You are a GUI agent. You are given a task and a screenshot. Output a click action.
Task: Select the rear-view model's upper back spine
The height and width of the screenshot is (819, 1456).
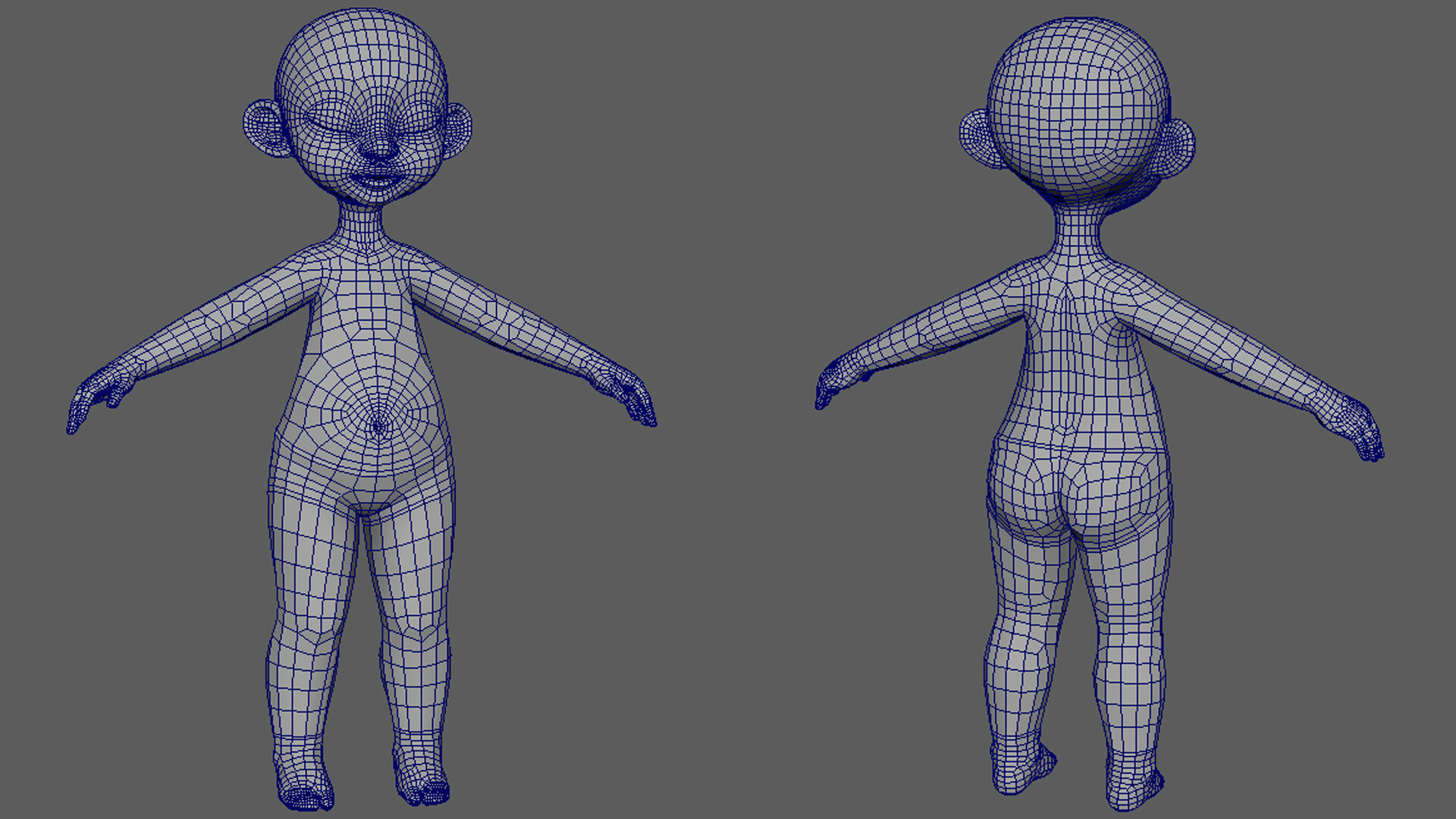coord(1072,303)
